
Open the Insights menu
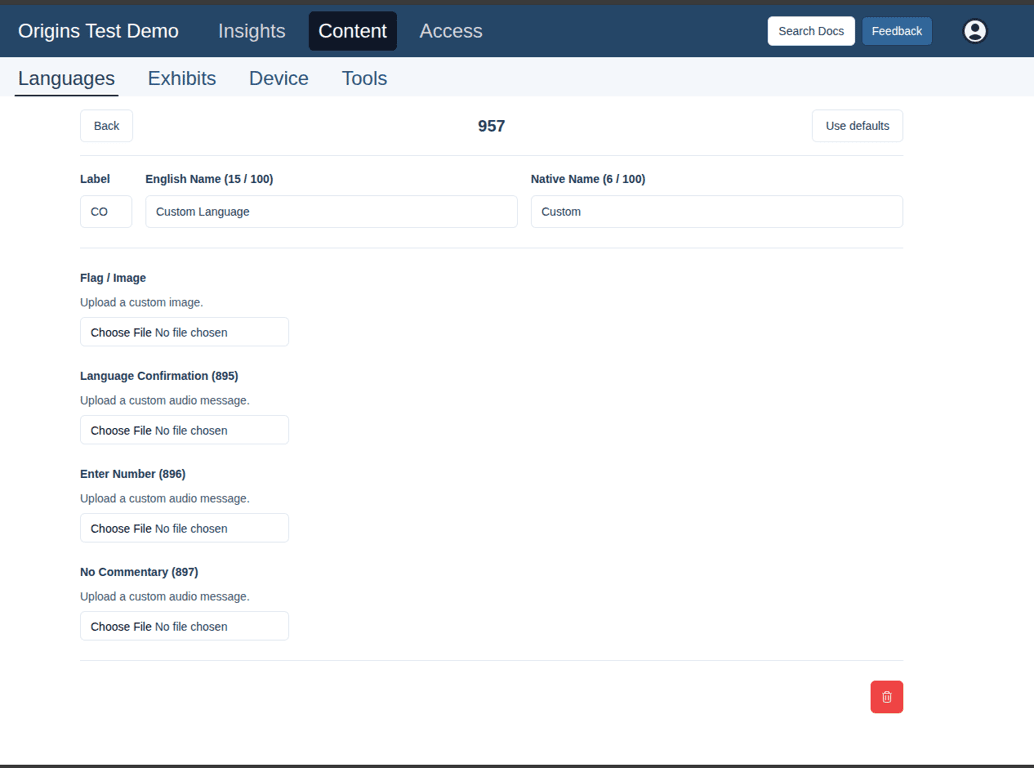pos(251,31)
